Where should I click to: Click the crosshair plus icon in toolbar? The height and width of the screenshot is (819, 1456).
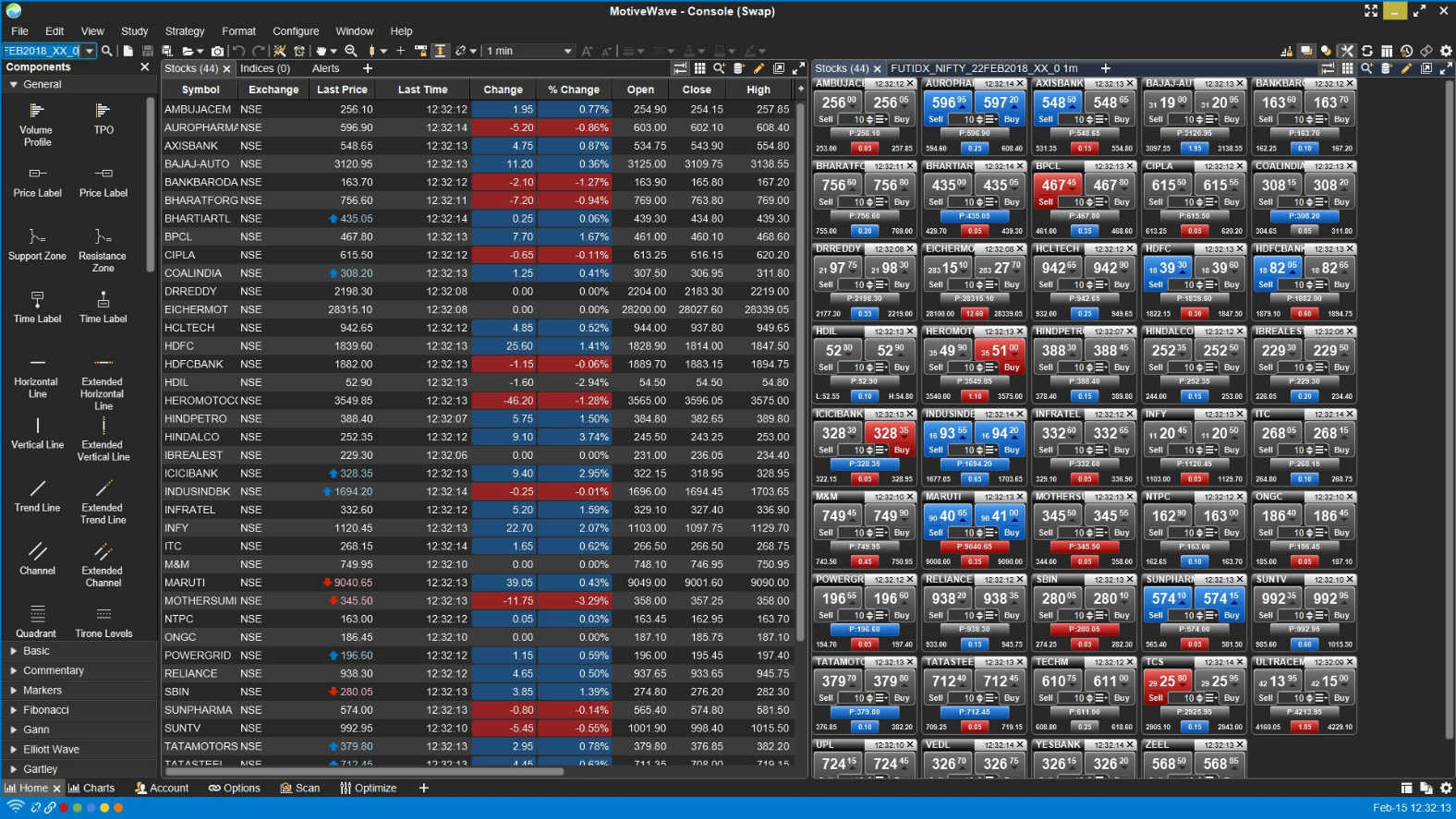pyautogui.click(x=400, y=51)
